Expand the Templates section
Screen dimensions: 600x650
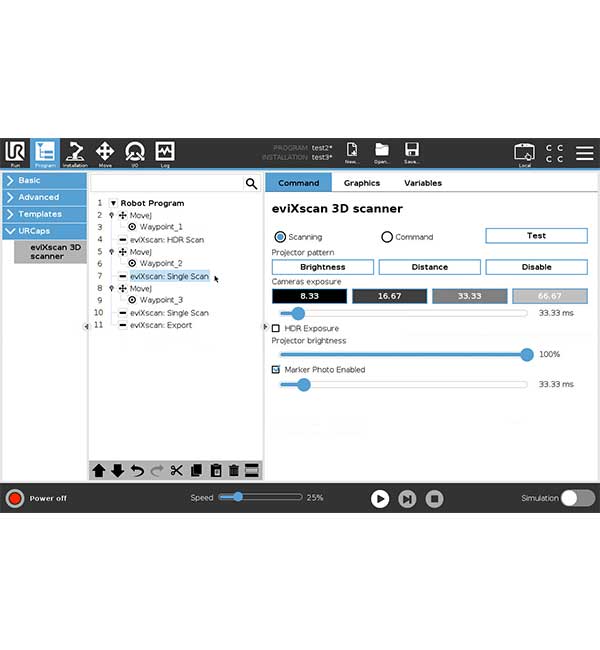(45, 214)
